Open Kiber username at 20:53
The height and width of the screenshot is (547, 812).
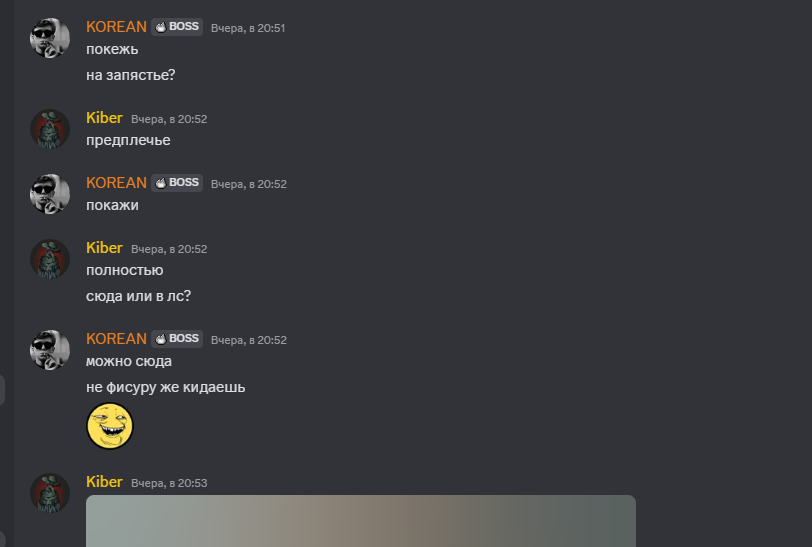pyautogui.click(x=104, y=482)
